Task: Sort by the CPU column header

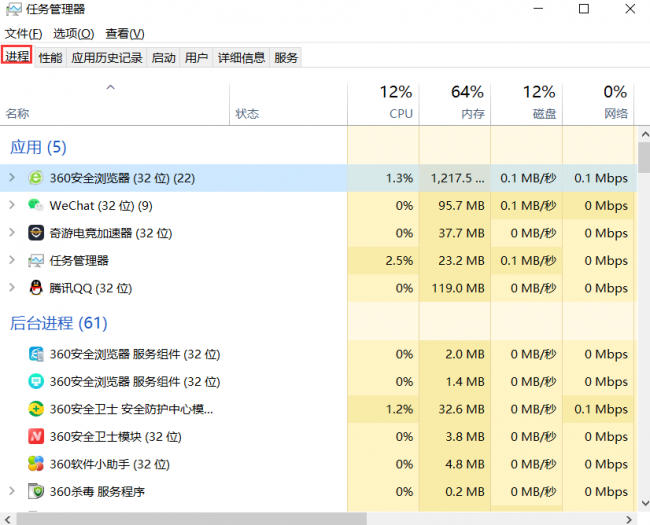Action: (x=383, y=104)
